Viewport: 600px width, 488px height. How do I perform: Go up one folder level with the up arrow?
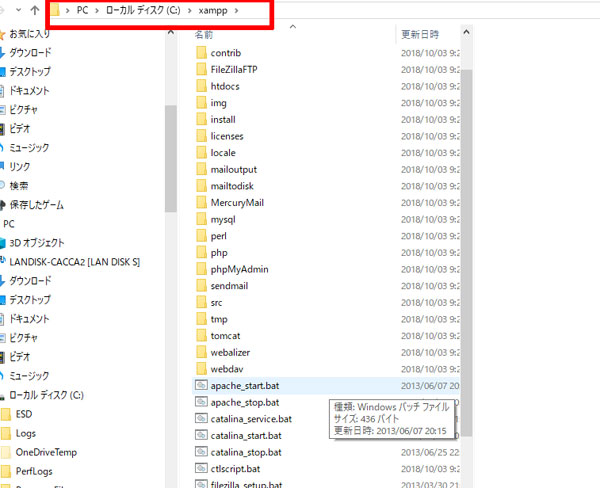[x=35, y=10]
